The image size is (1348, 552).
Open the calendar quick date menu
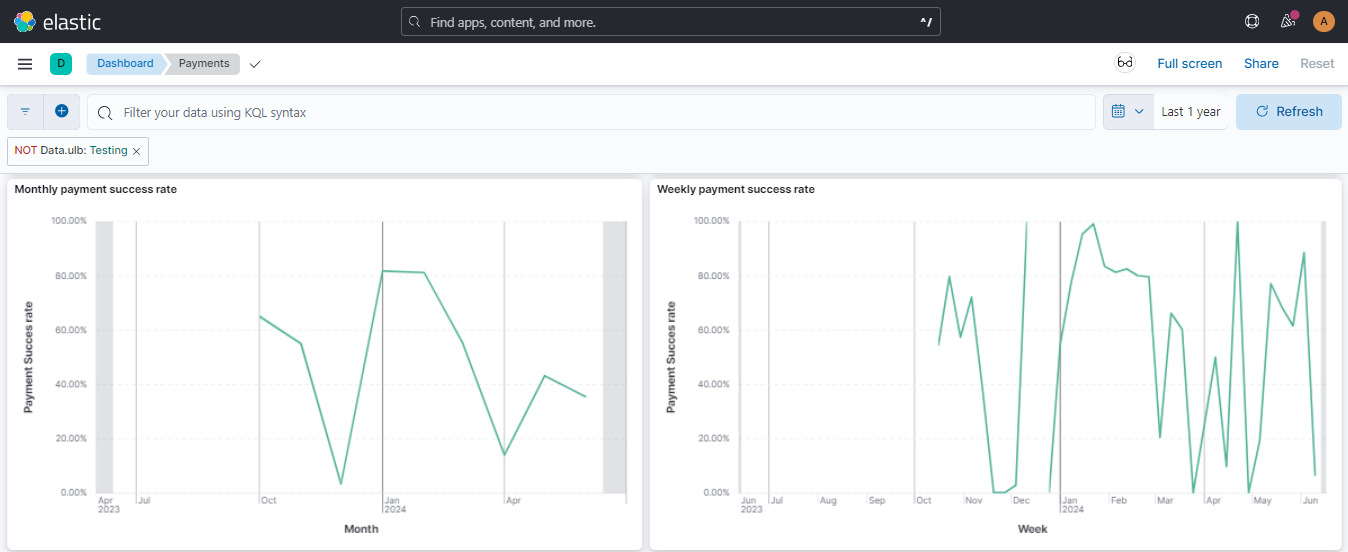(1128, 112)
